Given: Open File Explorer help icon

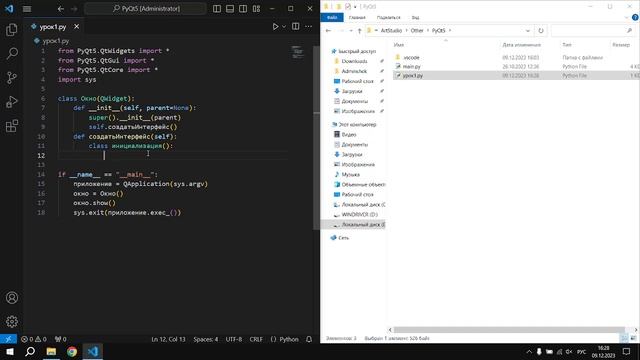Looking at the screenshot, I should click(x=635, y=18).
